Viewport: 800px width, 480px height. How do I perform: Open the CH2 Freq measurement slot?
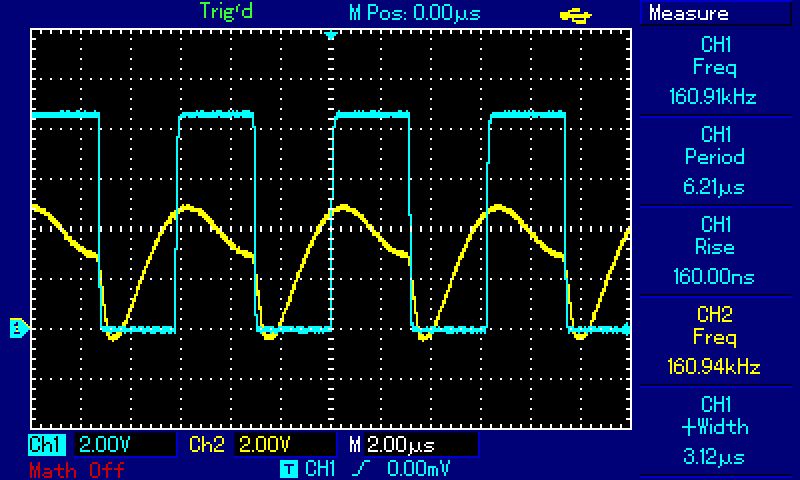(714, 340)
